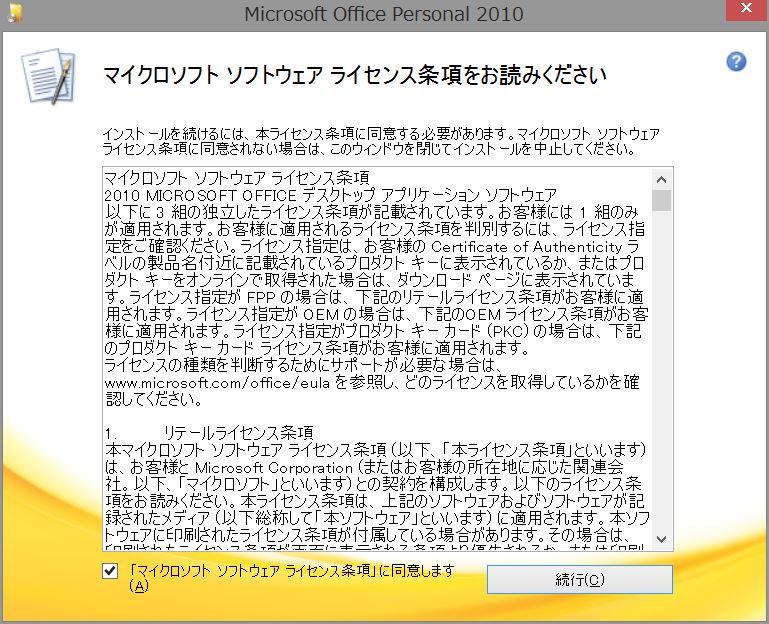Uncheck the license terms agreement checkbox
Image resolution: width=769 pixels, height=624 pixels.
point(110,571)
